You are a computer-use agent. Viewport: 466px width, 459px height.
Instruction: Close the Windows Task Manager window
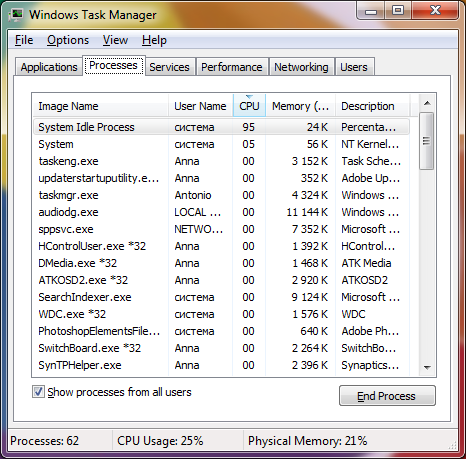435,11
